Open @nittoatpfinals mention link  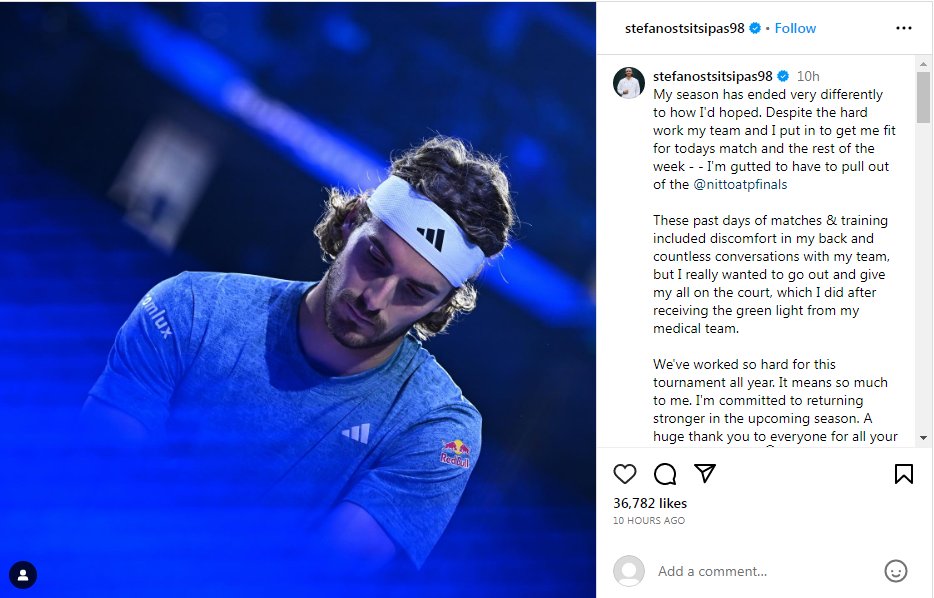click(740, 184)
